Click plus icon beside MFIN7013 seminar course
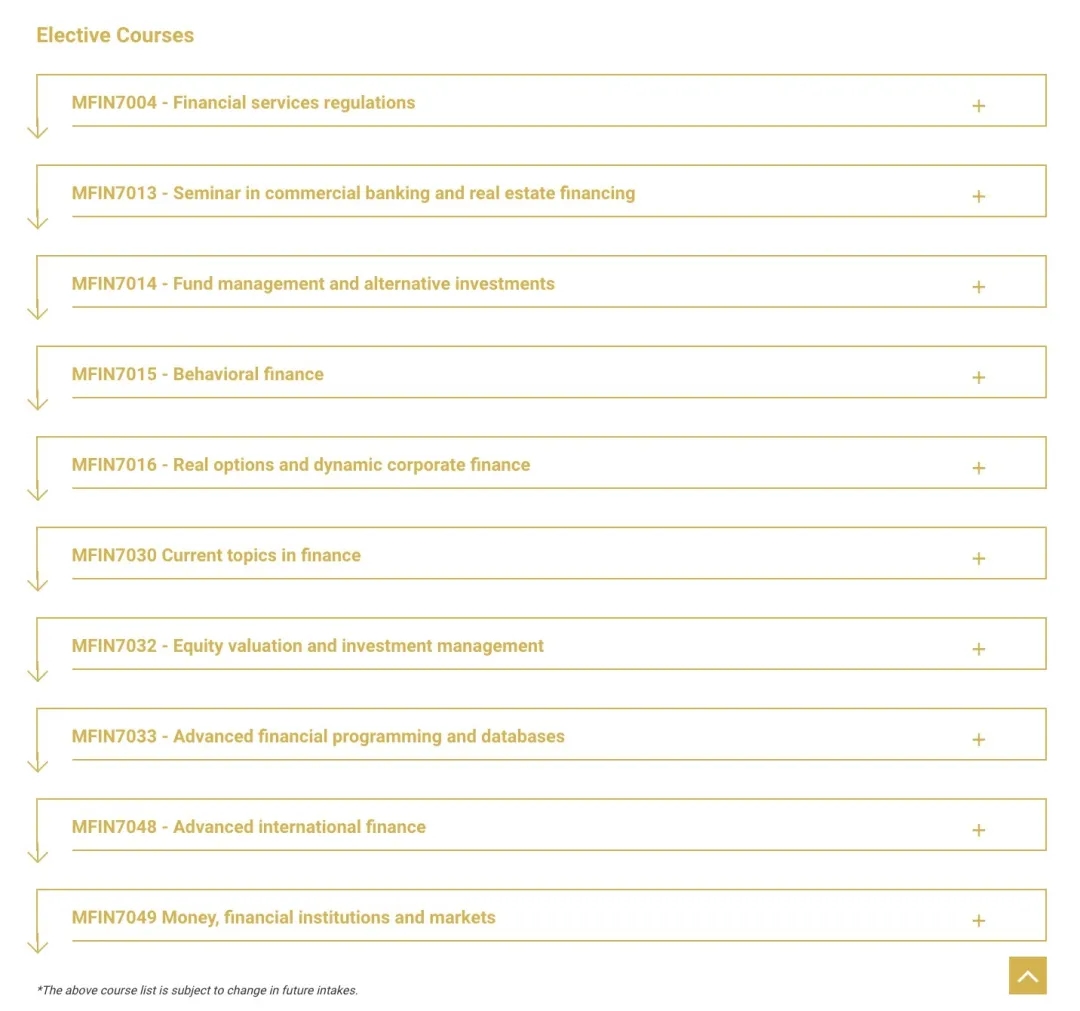The image size is (1080, 1011). click(x=978, y=196)
